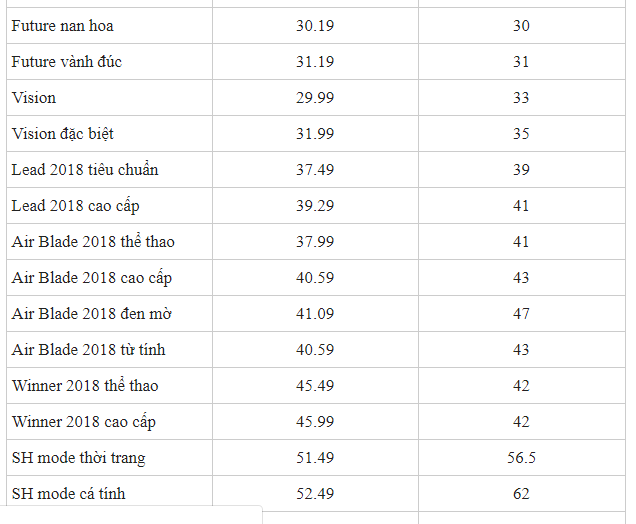This screenshot has width=636, height=524.
Task: Click the Vision đặc biệt cell
Action: (110, 134)
